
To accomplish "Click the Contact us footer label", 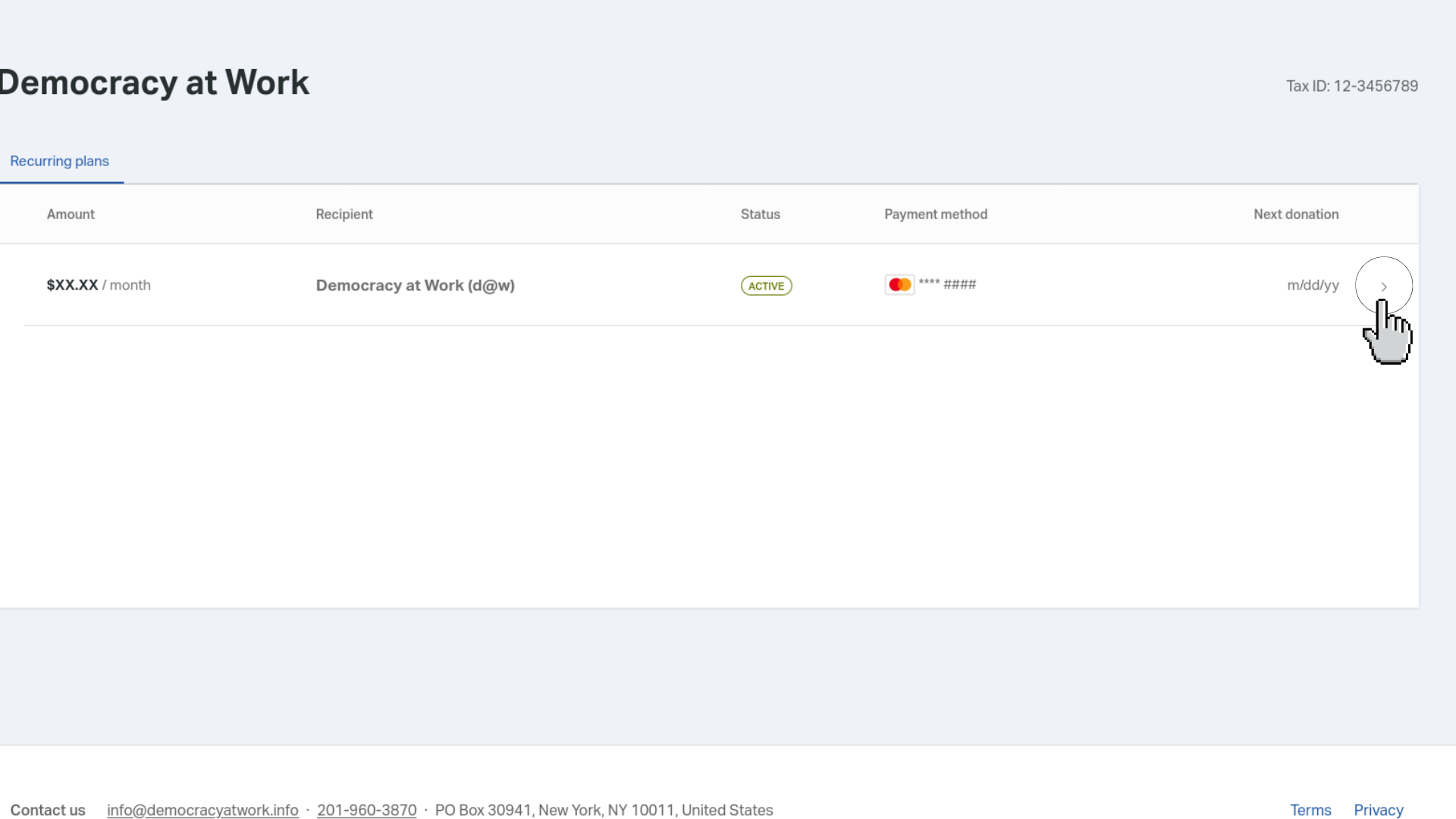I will (48, 810).
